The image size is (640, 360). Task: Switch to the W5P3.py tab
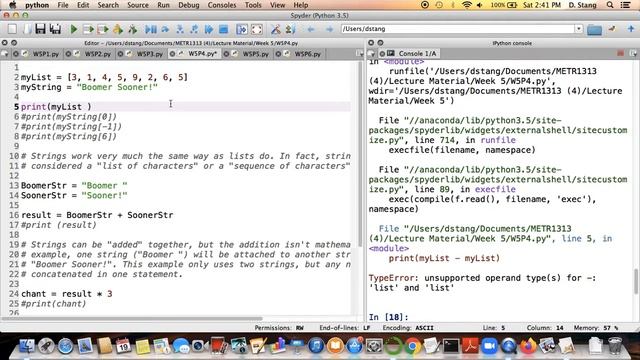coord(150,54)
